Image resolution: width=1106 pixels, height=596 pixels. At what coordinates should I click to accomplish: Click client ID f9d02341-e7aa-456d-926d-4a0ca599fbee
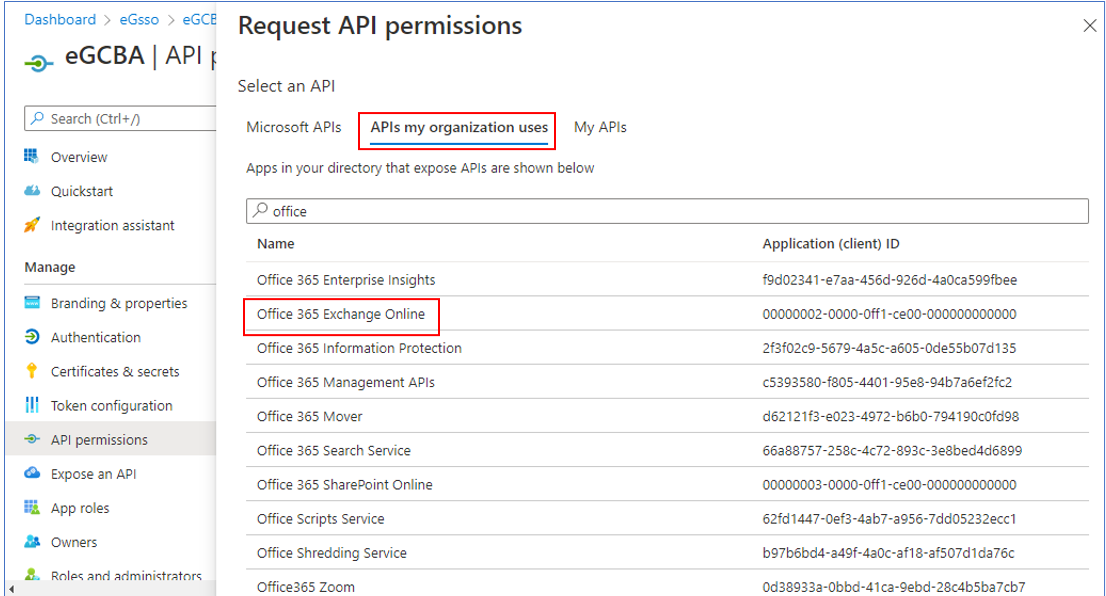coord(889,280)
